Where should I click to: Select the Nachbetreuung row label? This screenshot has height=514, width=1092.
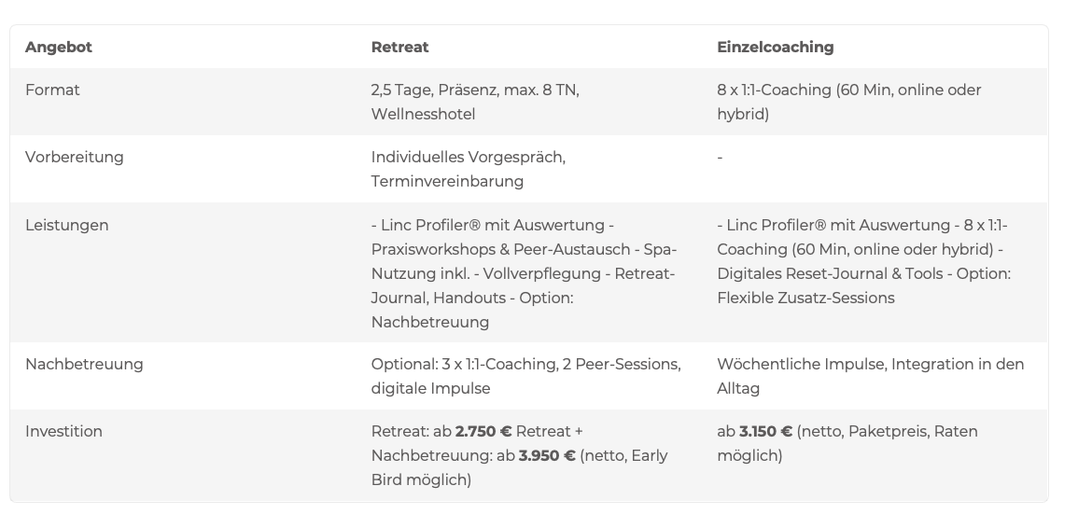[x=84, y=364]
